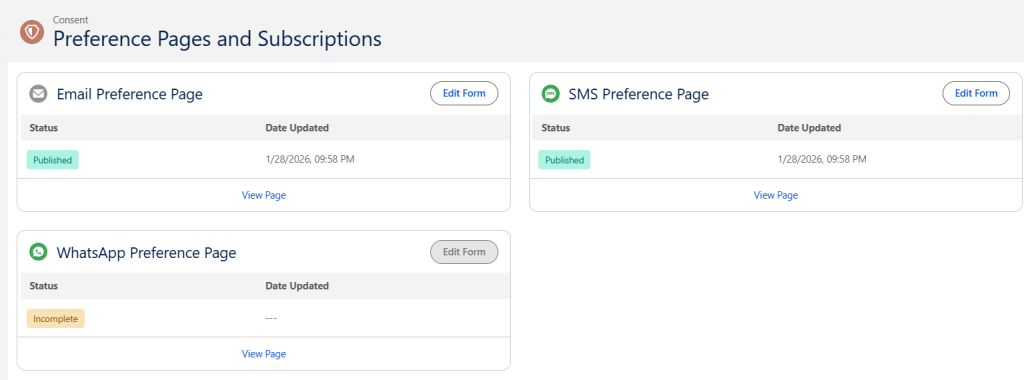The image size is (1024, 380).
Task: Click the Email Preference Page envelope icon
Action: tap(39, 94)
